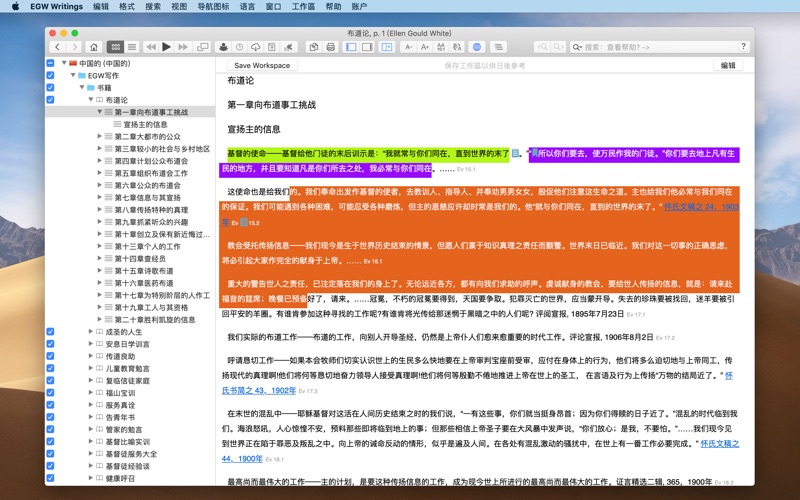800x500 pixels.
Task: Click the 编辑 button beside workspace field
Action: [728, 65]
